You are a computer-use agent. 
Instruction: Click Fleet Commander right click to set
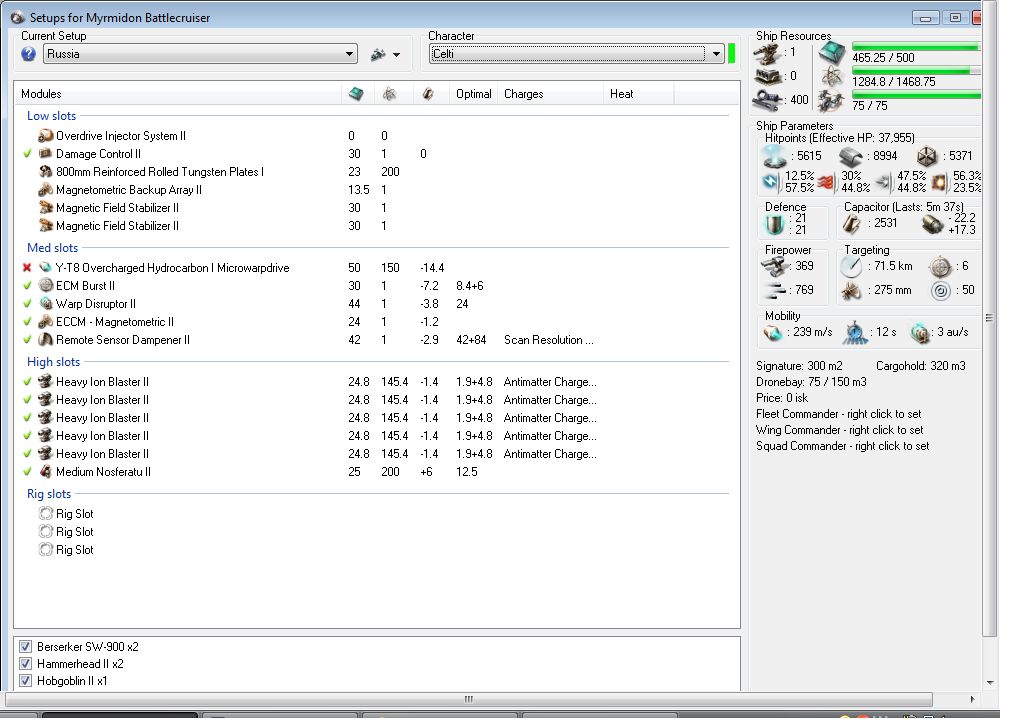click(838, 414)
